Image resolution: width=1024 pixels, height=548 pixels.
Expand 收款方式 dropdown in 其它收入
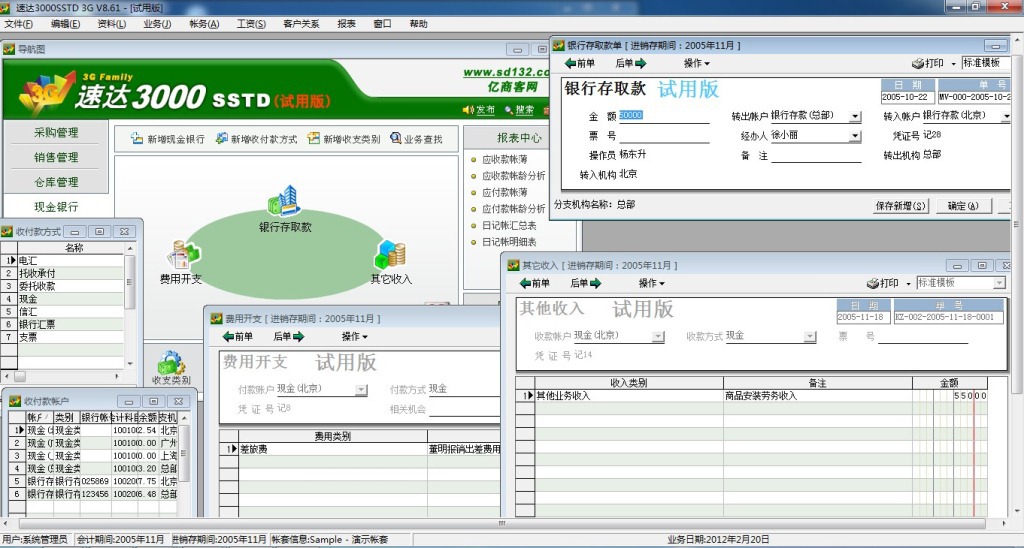pos(810,336)
